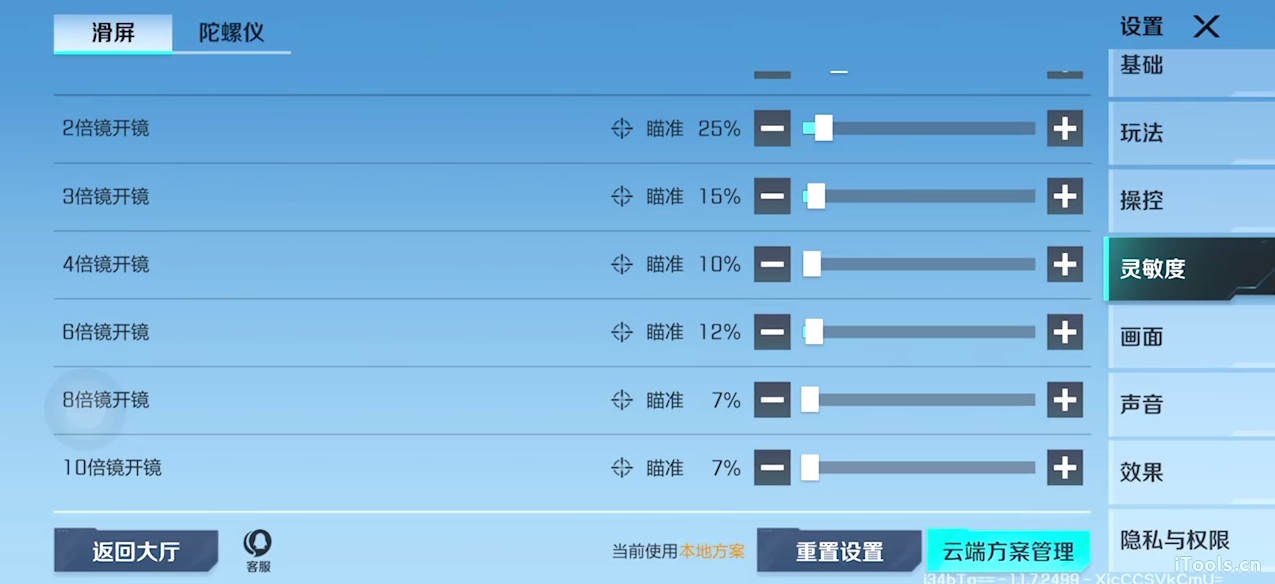Click the 本地方案 link
1275x584 pixels.
[712, 551]
